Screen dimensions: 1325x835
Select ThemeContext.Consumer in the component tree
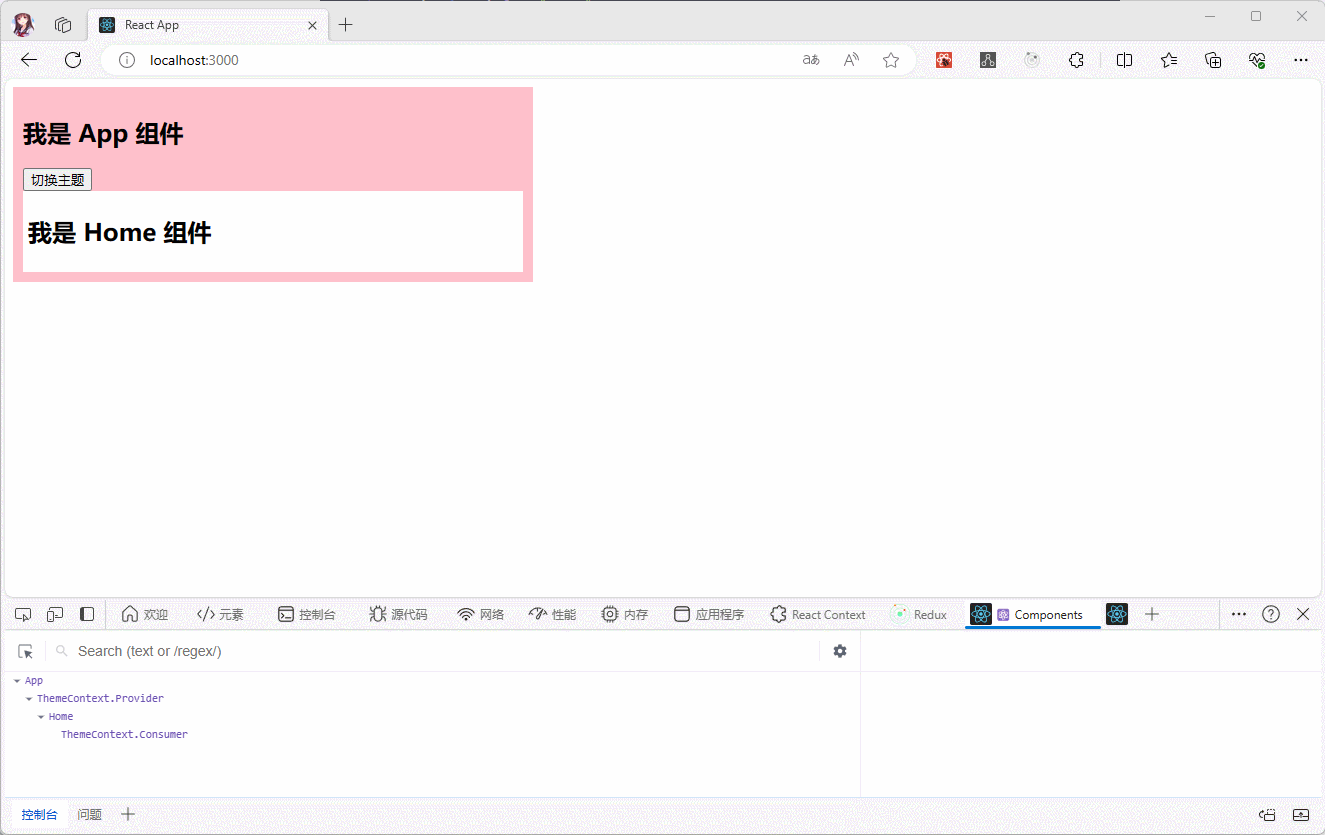pos(124,734)
